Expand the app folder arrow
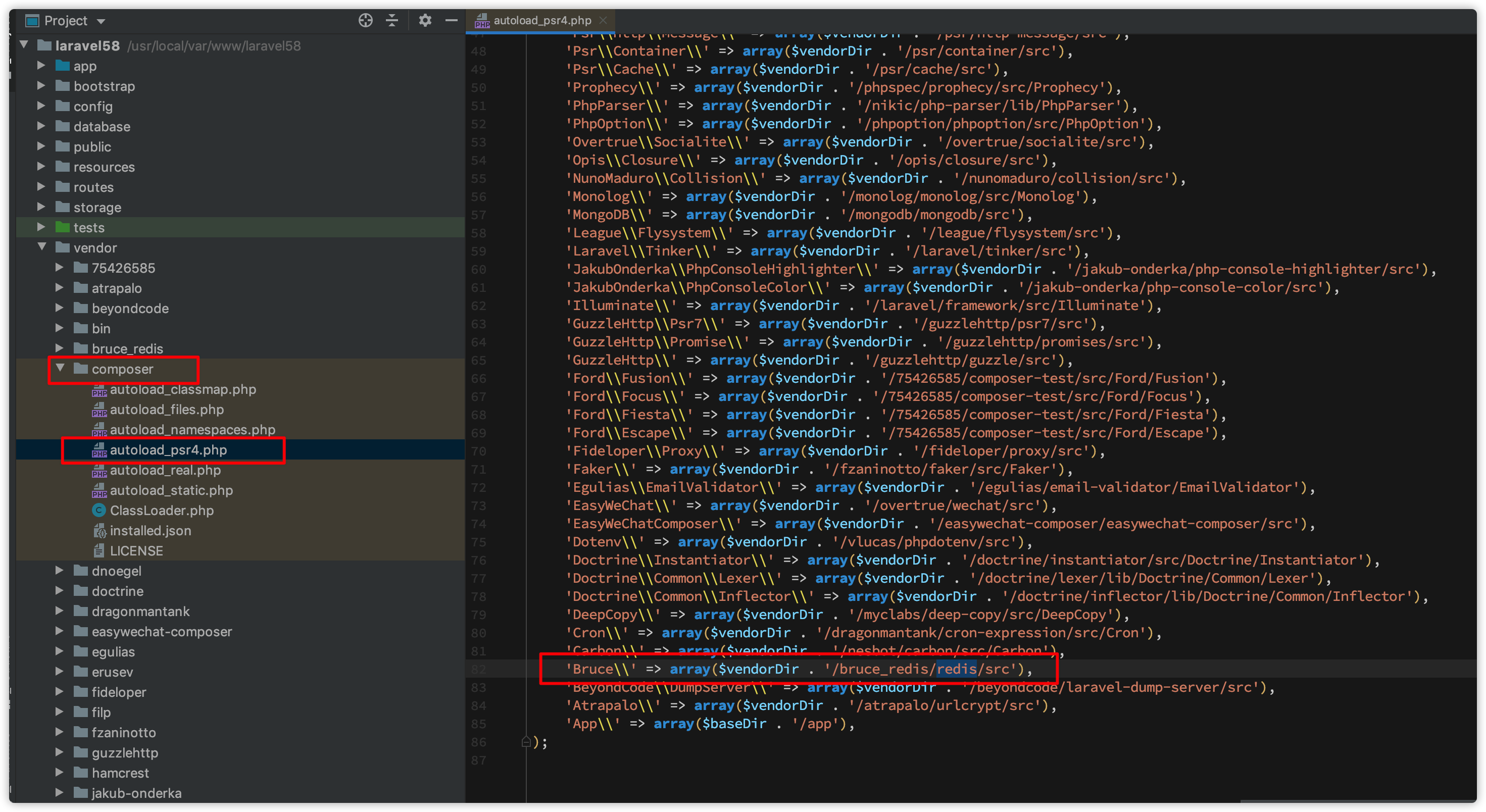This screenshot has width=1486, height=812. click(x=41, y=66)
